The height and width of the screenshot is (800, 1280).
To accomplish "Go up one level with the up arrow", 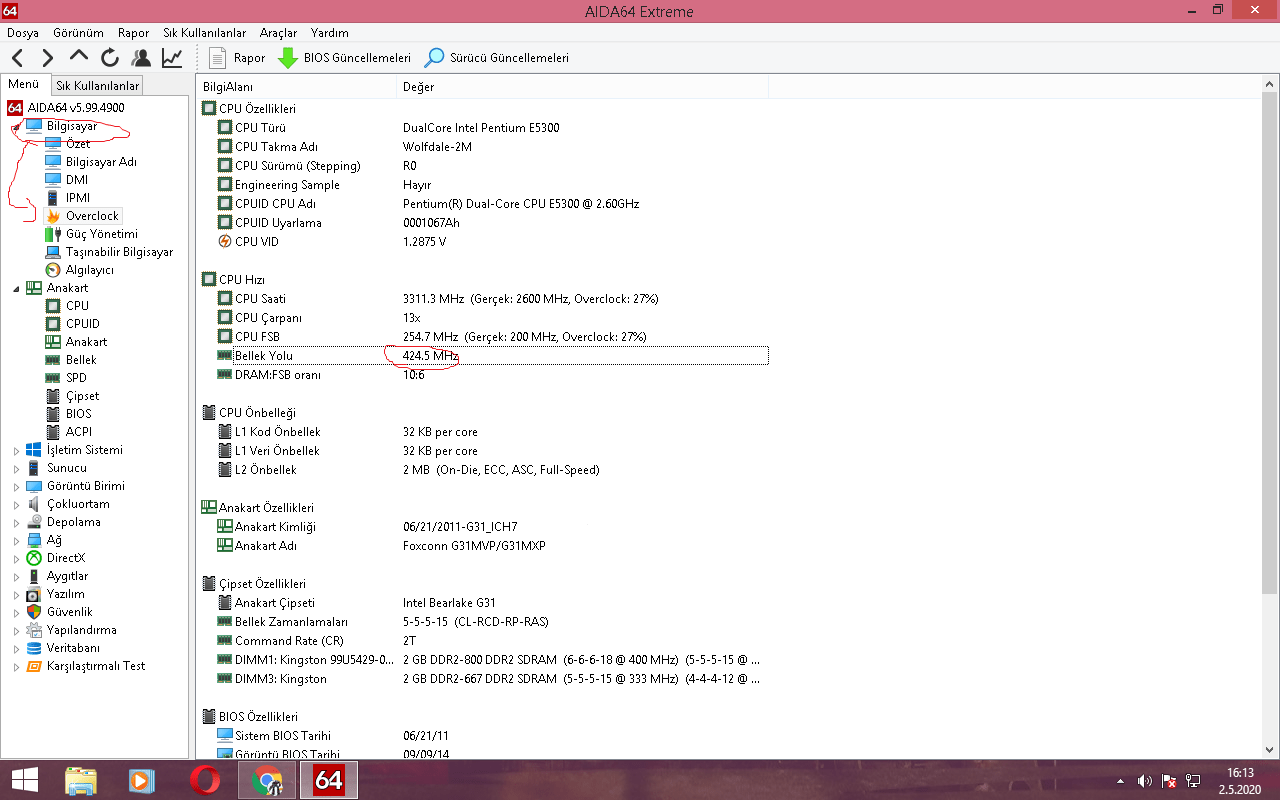I will (79, 57).
